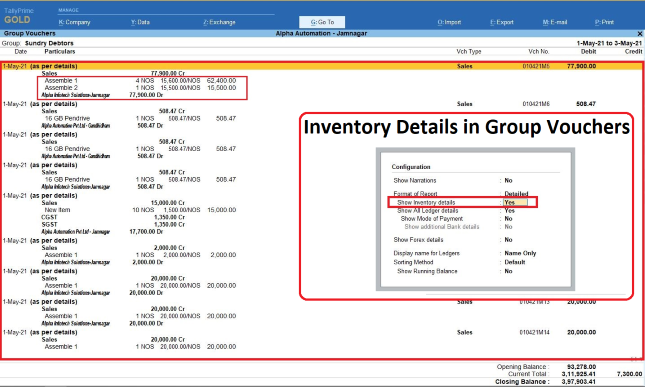Click the Group Sundry Debtors label

[37, 43]
